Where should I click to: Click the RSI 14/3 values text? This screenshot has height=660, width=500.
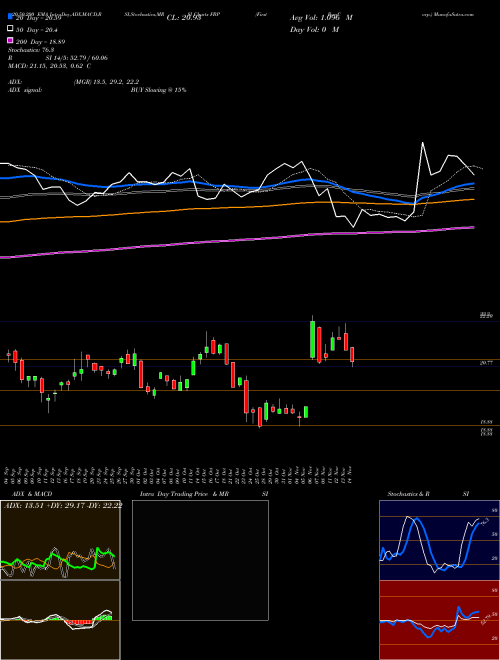[x=77, y=58]
